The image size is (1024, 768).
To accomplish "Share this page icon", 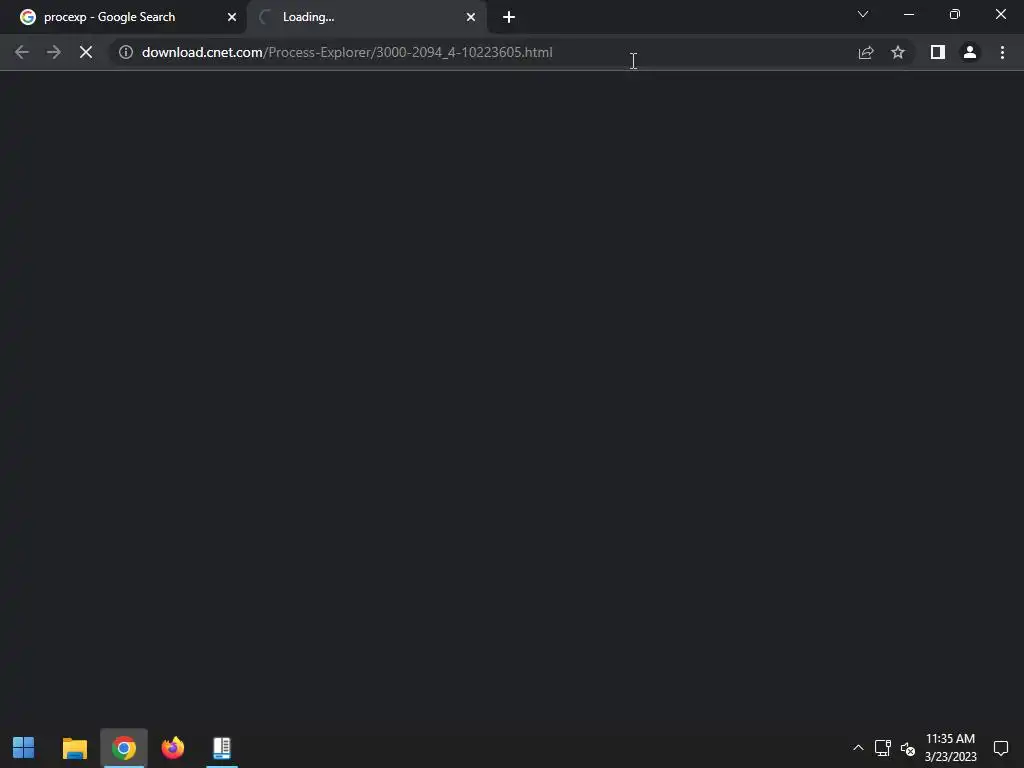I will pyautogui.click(x=866, y=52).
